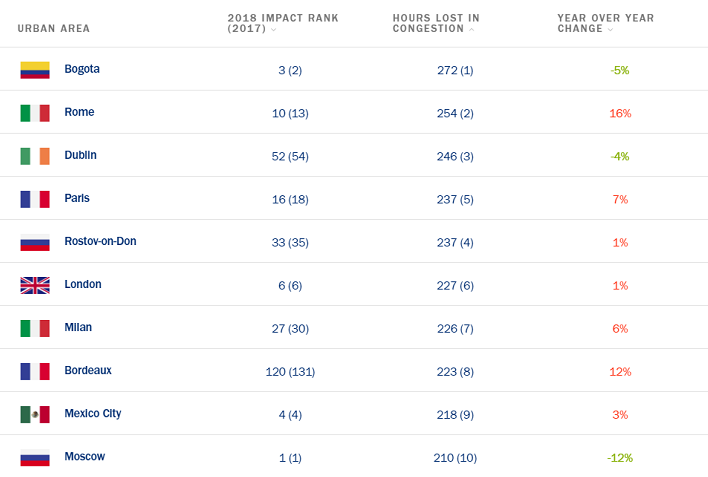Click the Colombia flag icon beside Bogota
The height and width of the screenshot is (477, 708).
[35, 70]
